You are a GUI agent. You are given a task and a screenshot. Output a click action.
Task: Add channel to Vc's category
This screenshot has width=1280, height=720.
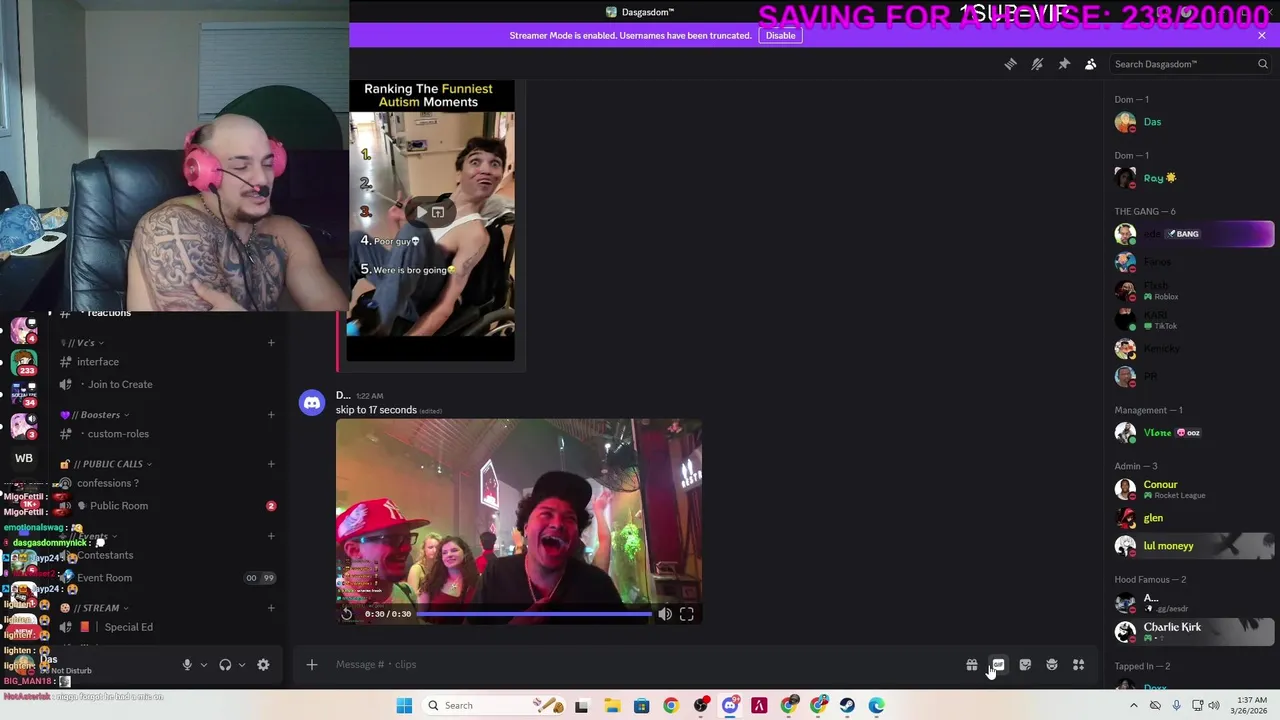pos(271,343)
